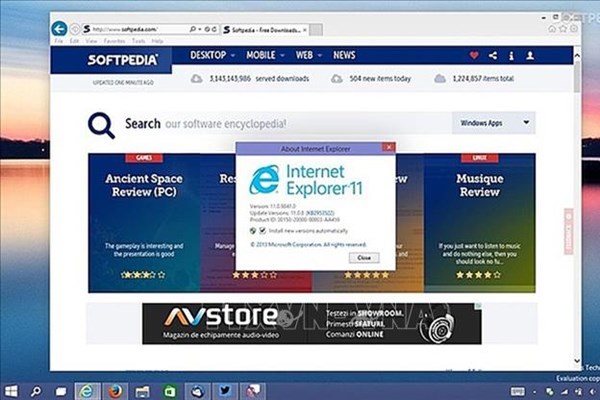Viewport: 600px width, 400px height.
Task: Click the "504 new items today" text
Action: point(380,78)
